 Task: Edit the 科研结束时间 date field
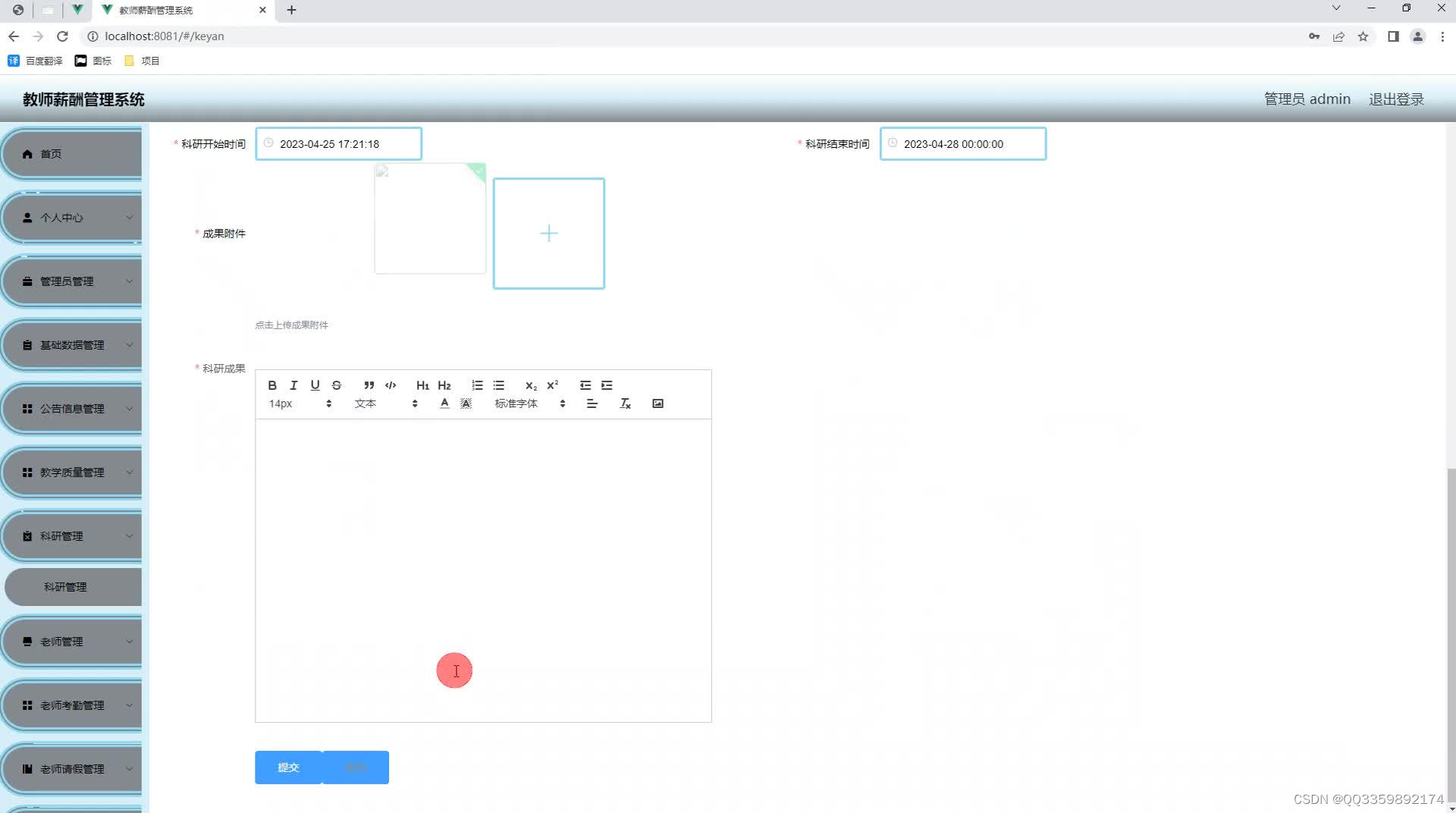coord(963,144)
